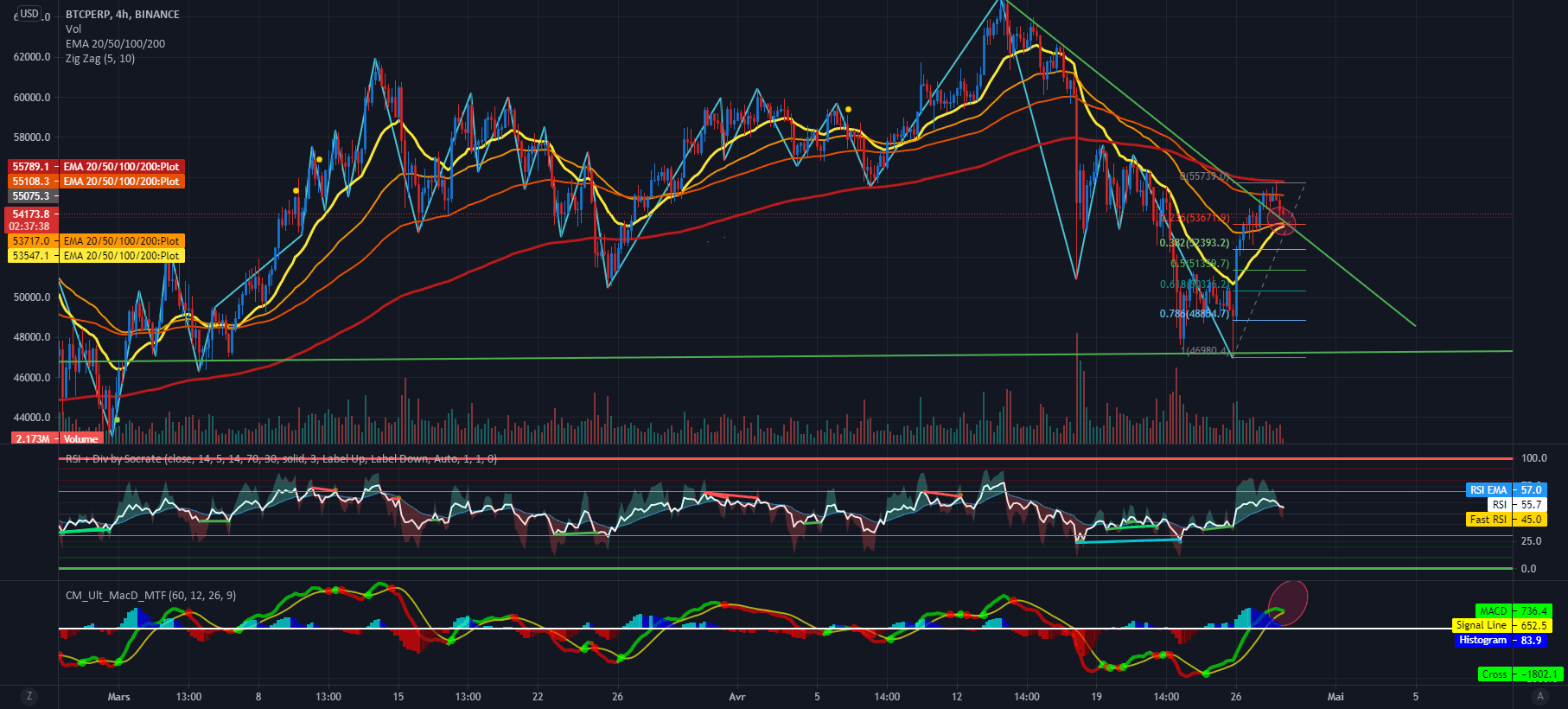1568x709 pixels.
Task: Select the 100.0 RSI scale label
Action: pyautogui.click(x=1534, y=458)
